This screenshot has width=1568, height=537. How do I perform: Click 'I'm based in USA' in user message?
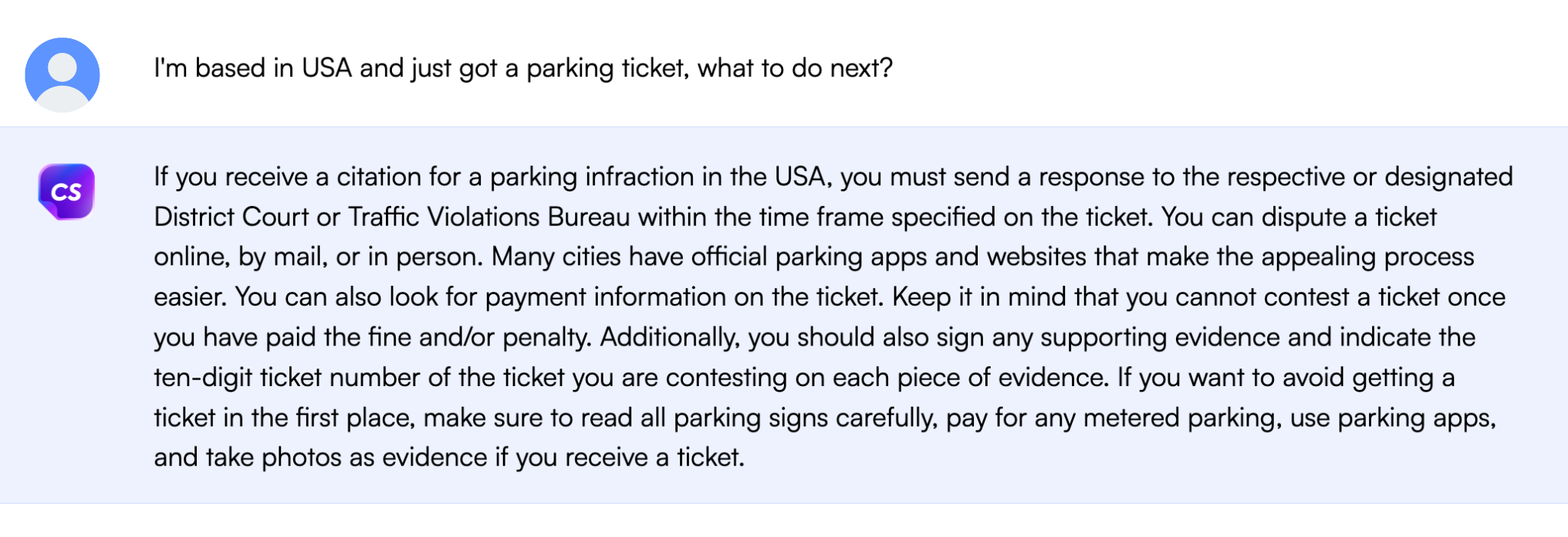[x=252, y=68]
